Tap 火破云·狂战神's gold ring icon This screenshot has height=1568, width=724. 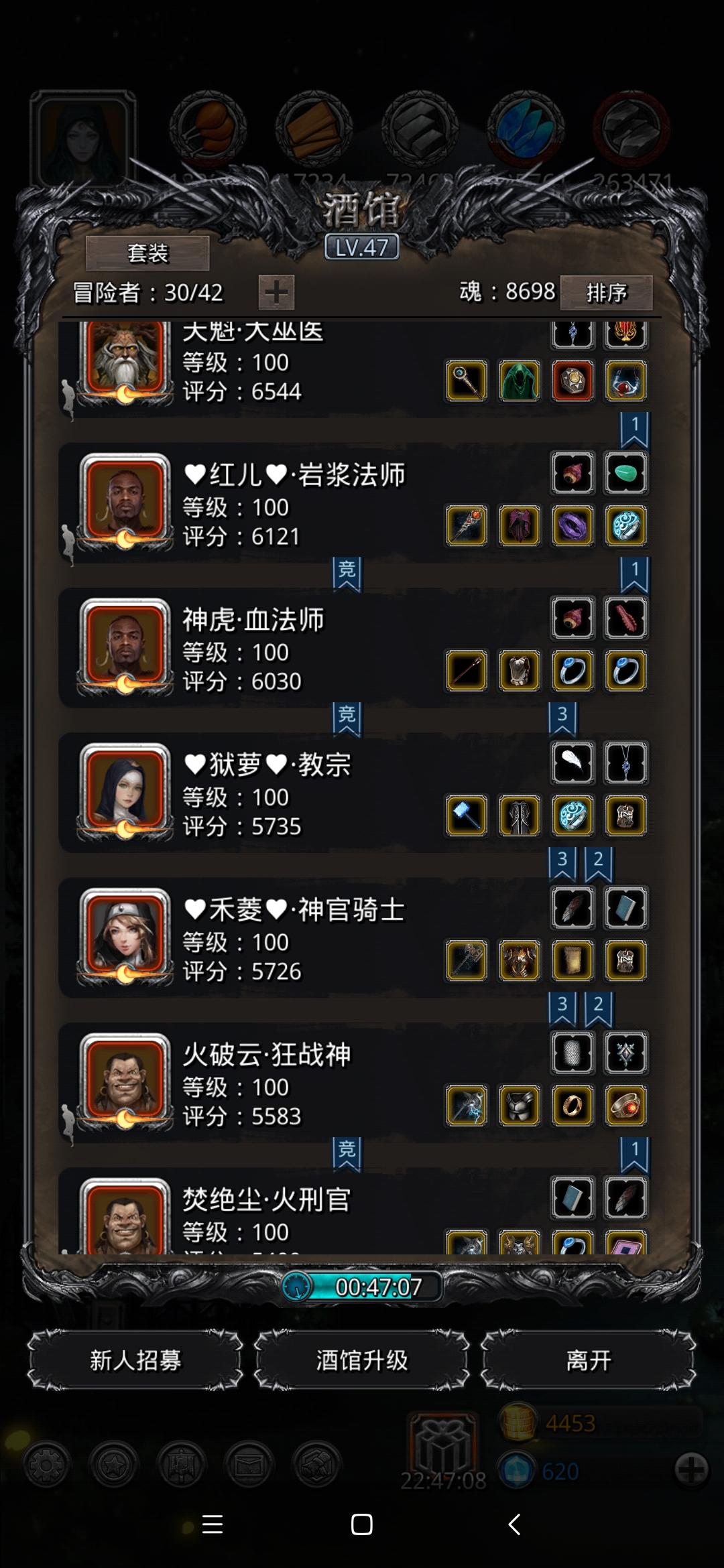[572, 1105]
